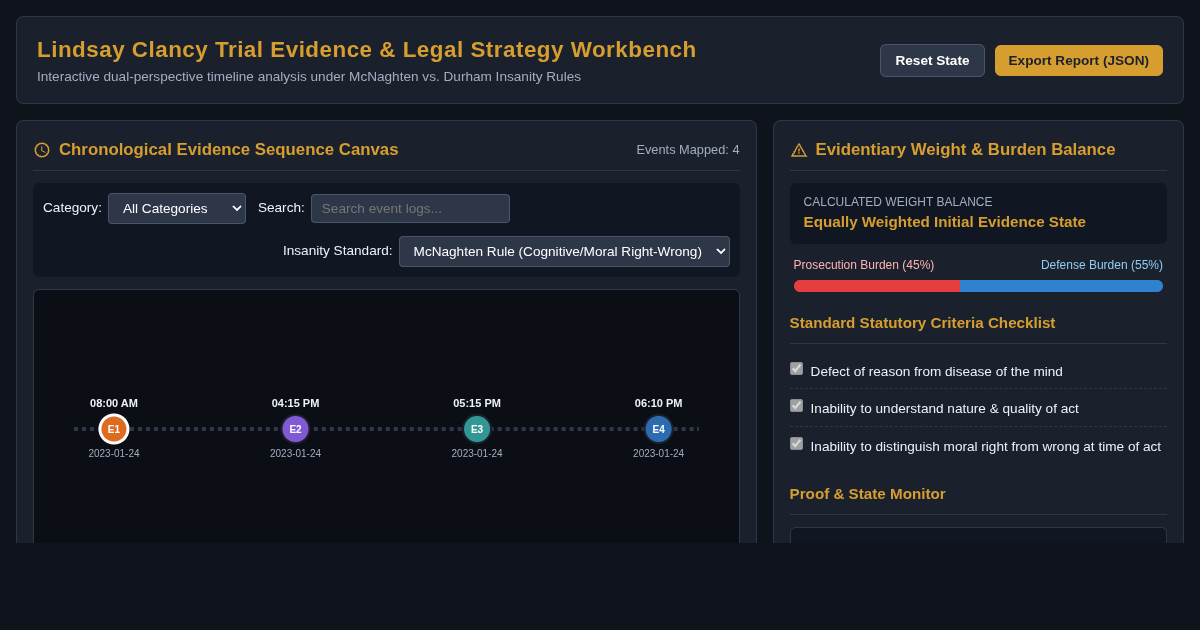Click the blue Defense Burden bar segment

[1061, 286]
